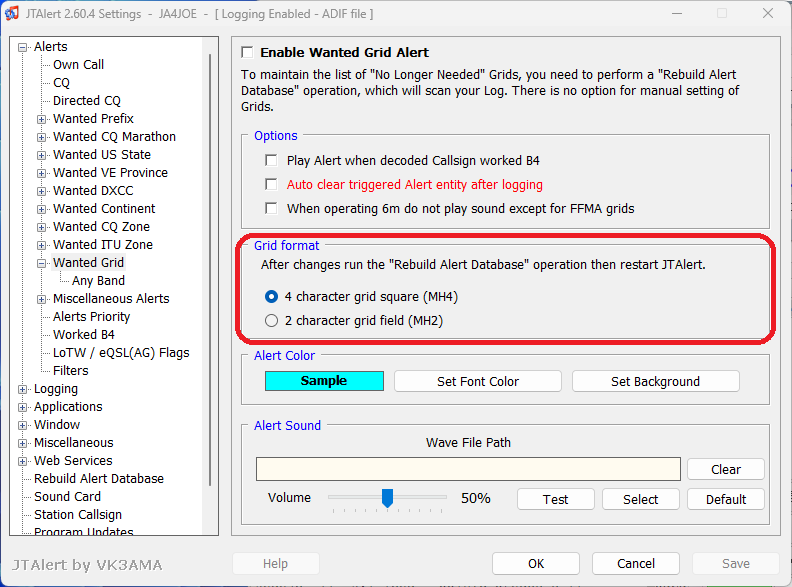This screenshot has height=587, width=792.
Task: Select Wanted DXCC in tree
Action: (x=93, y=190)
